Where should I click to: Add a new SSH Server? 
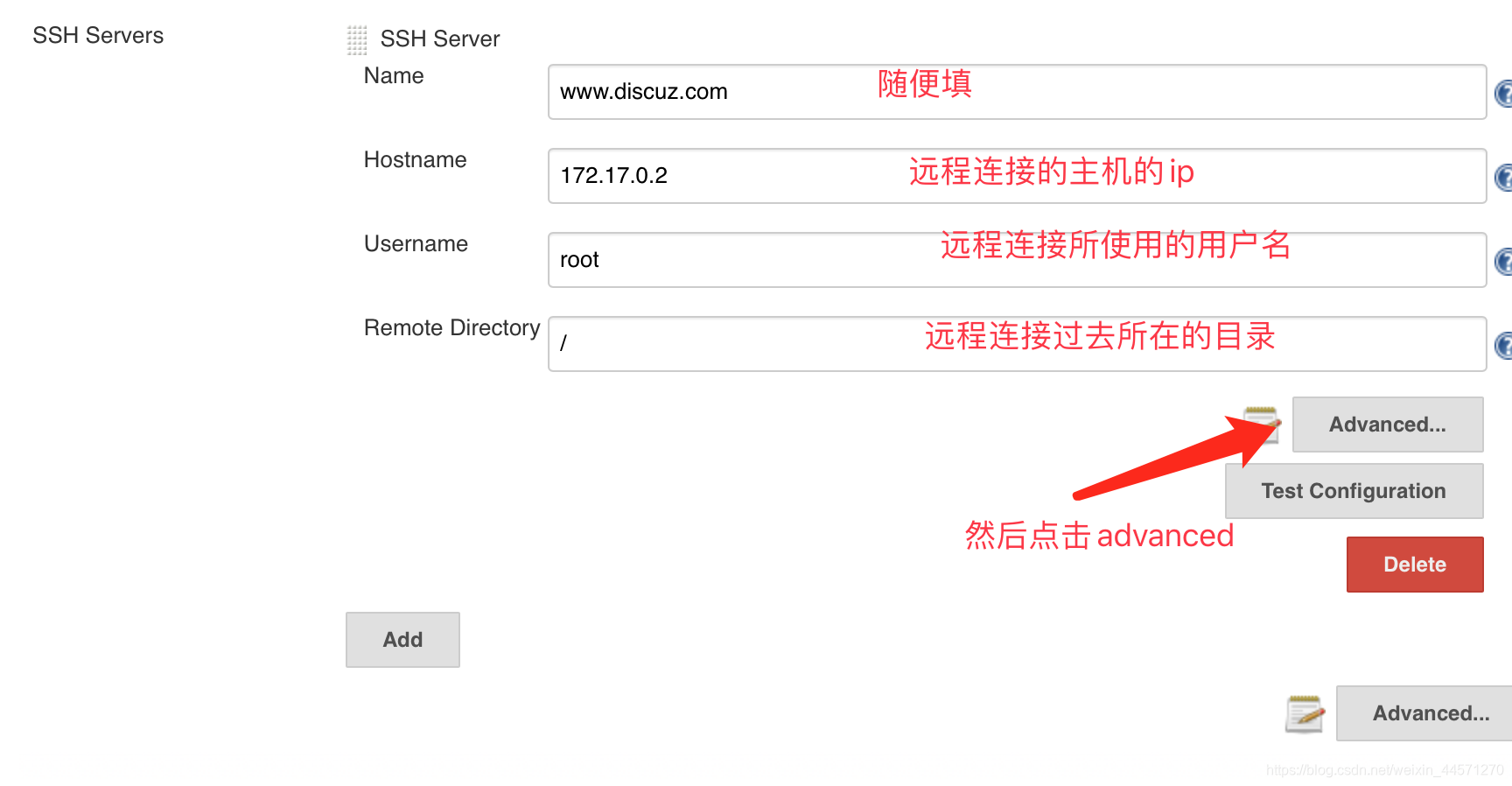coord(402,640)
